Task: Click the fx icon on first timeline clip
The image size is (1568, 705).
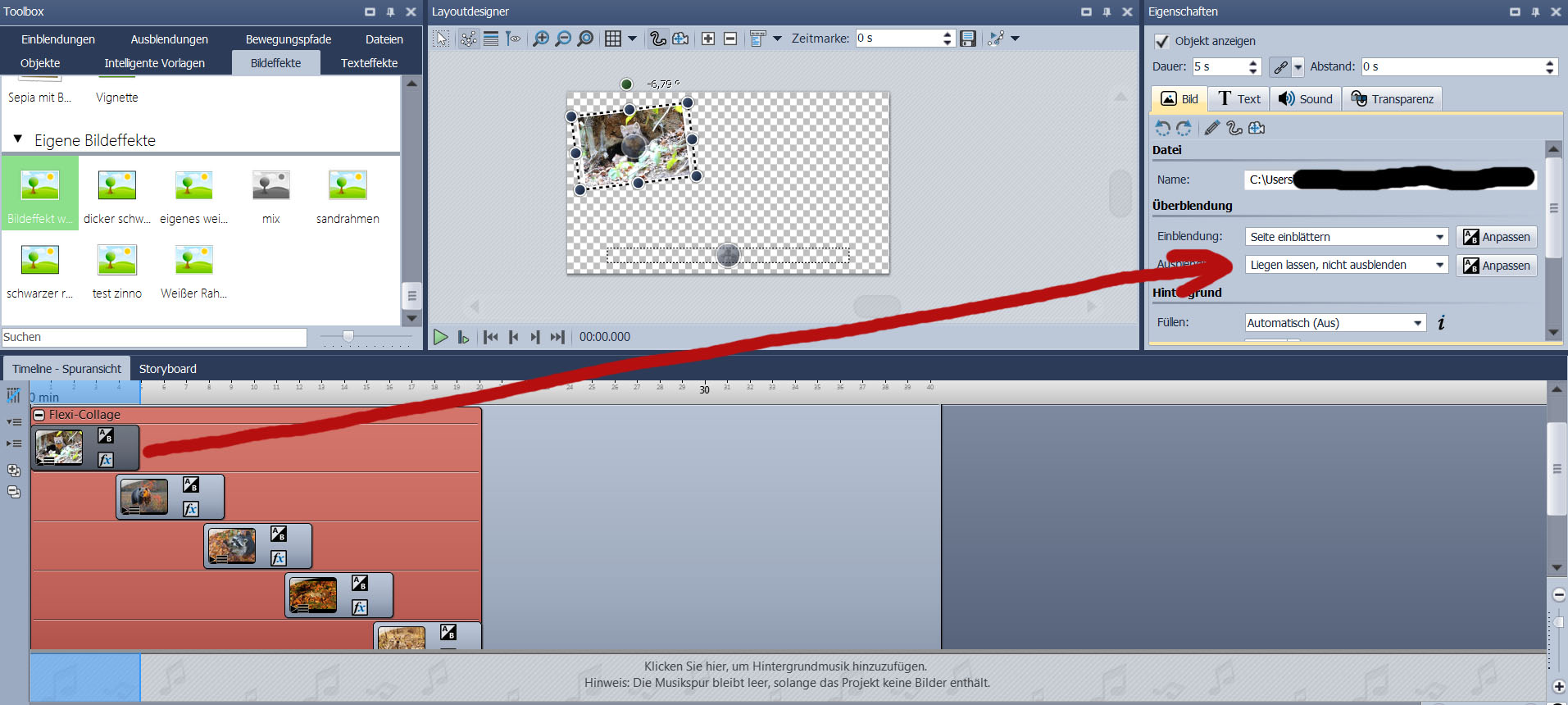Action: click(x=106, y=460)
